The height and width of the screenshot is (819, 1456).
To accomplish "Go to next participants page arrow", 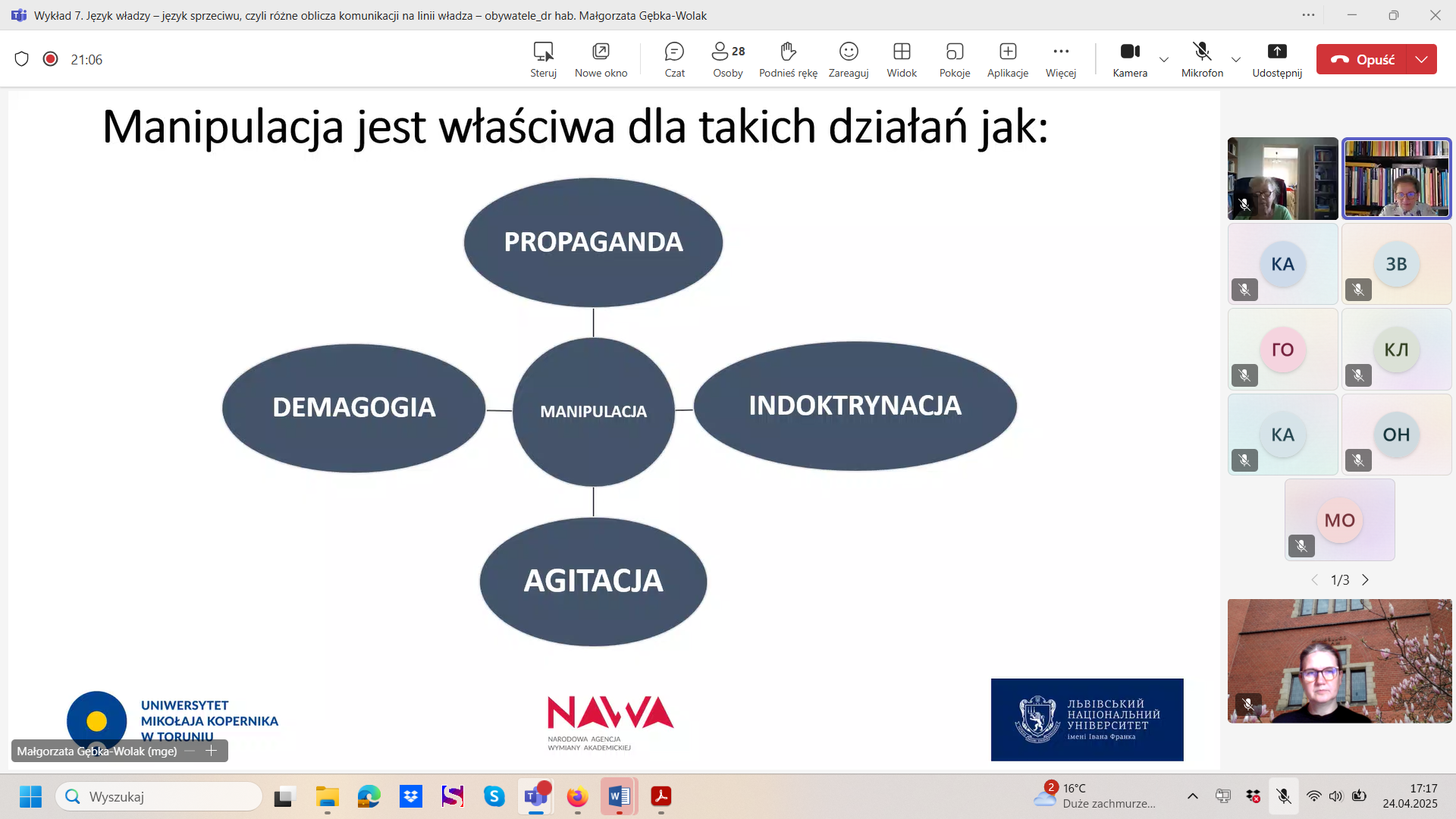I will coord(1366,580).
